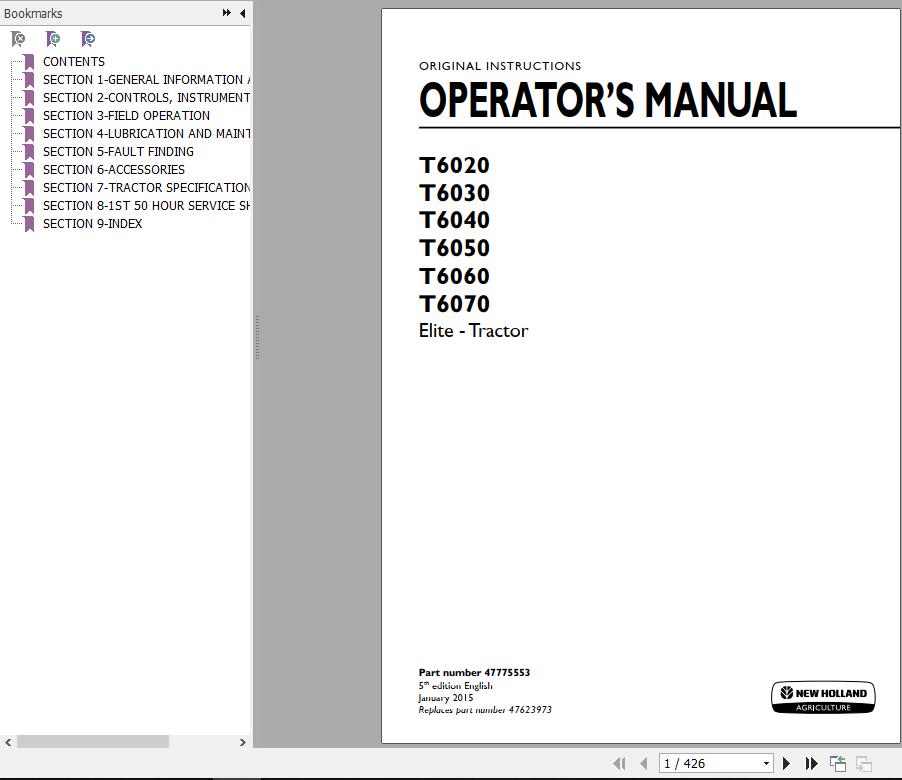The height and width of the screenshot is (780, 902).
Task: Click the add new bookmark icon
Action: click(53, 39)
